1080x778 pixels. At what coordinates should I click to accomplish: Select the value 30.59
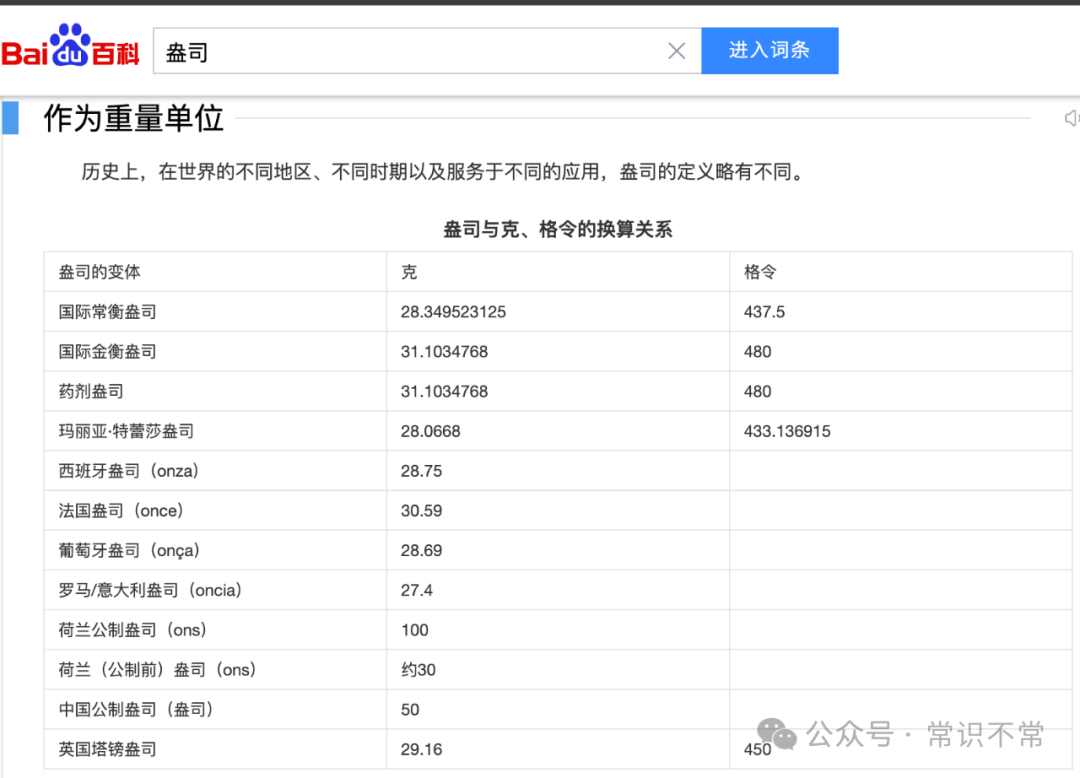coord(422,511)
